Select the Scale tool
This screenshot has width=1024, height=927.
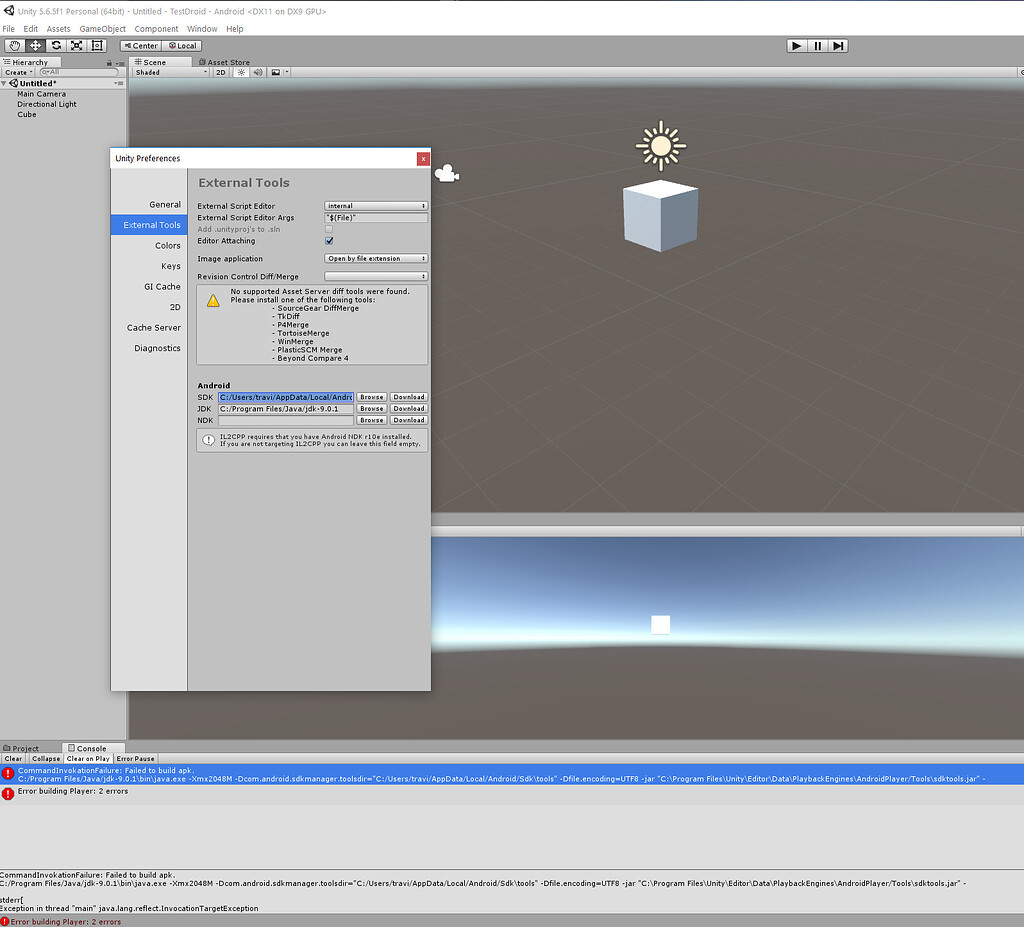coord(76,45)
